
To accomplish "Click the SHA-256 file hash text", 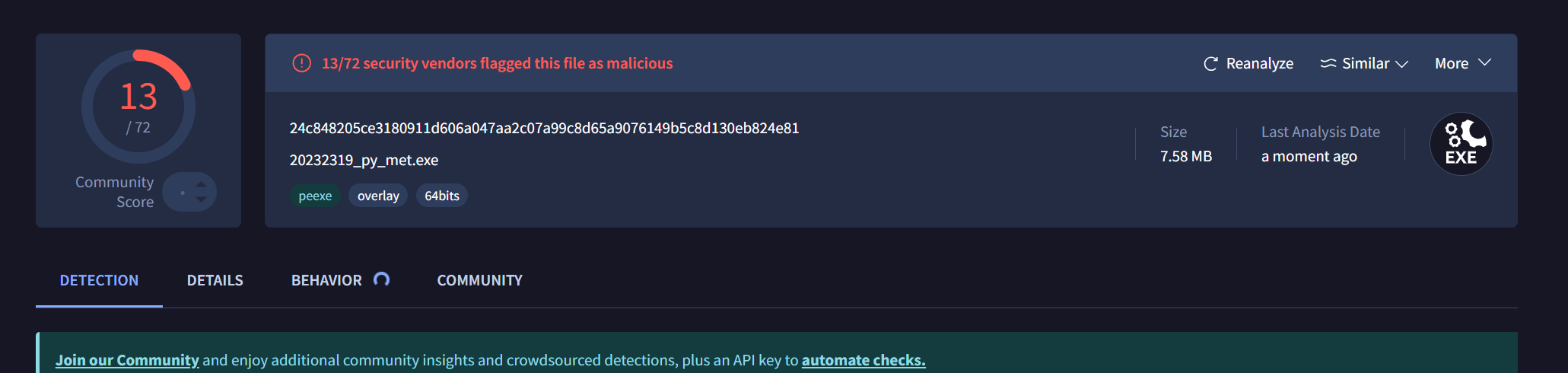I will tap(544, 128).
